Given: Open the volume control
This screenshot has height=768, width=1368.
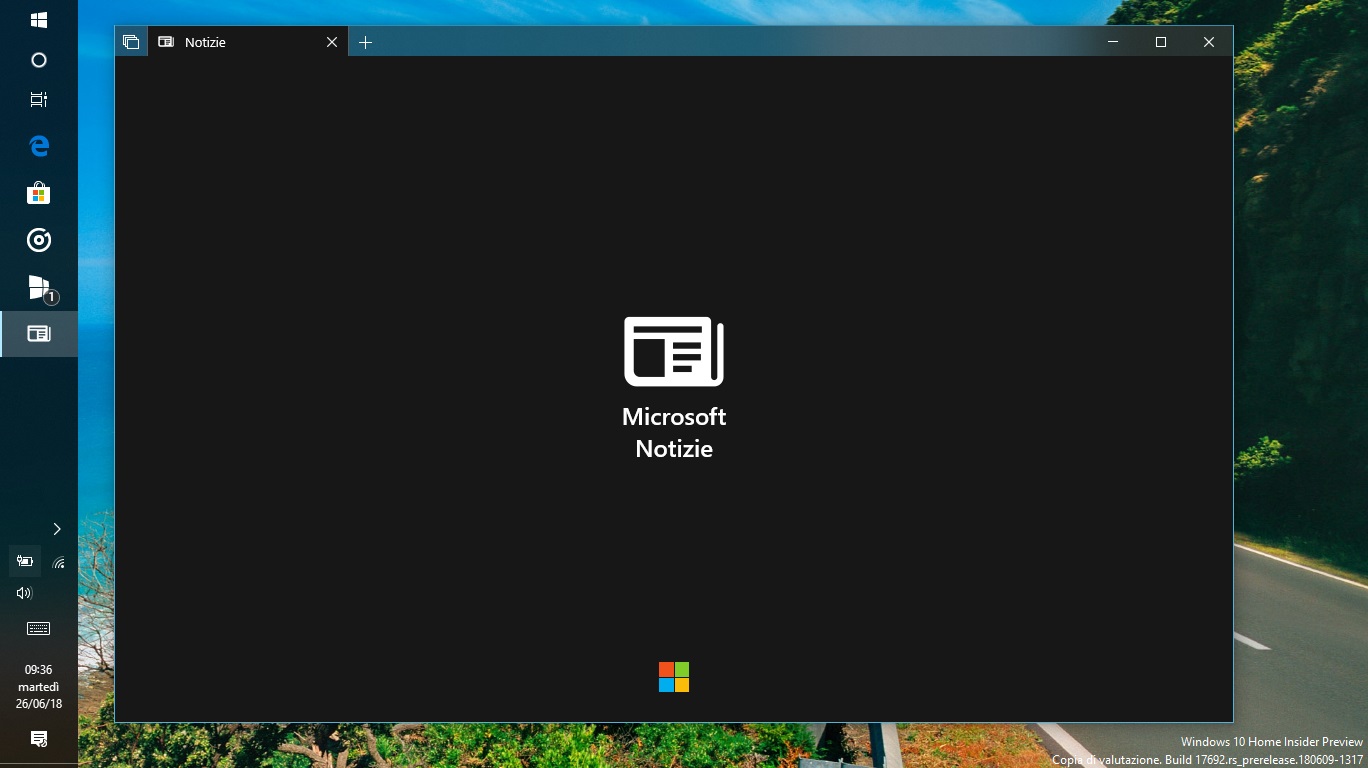Looking at the screenshot, I should (x=25, y=593).
